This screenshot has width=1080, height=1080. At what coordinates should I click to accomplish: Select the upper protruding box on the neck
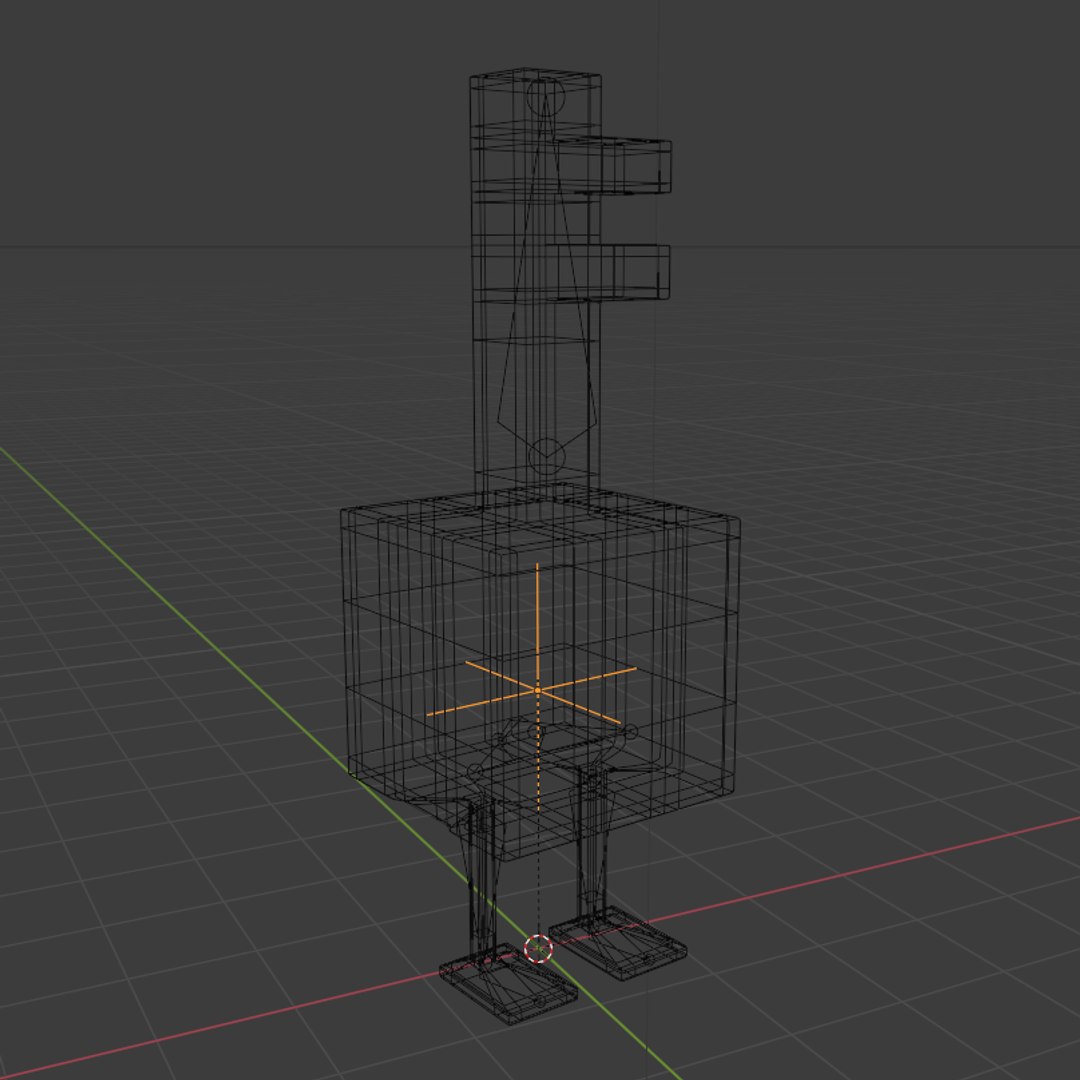tap(613, 165)
